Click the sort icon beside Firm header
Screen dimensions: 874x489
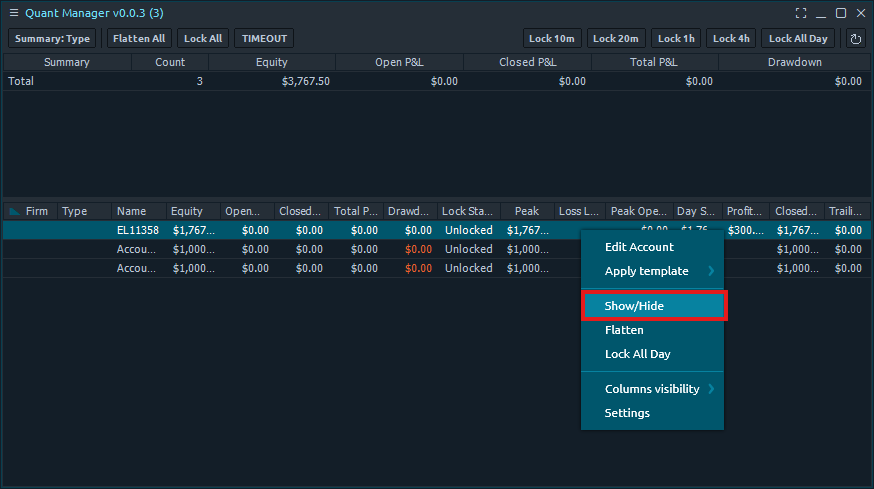[14, 212]
